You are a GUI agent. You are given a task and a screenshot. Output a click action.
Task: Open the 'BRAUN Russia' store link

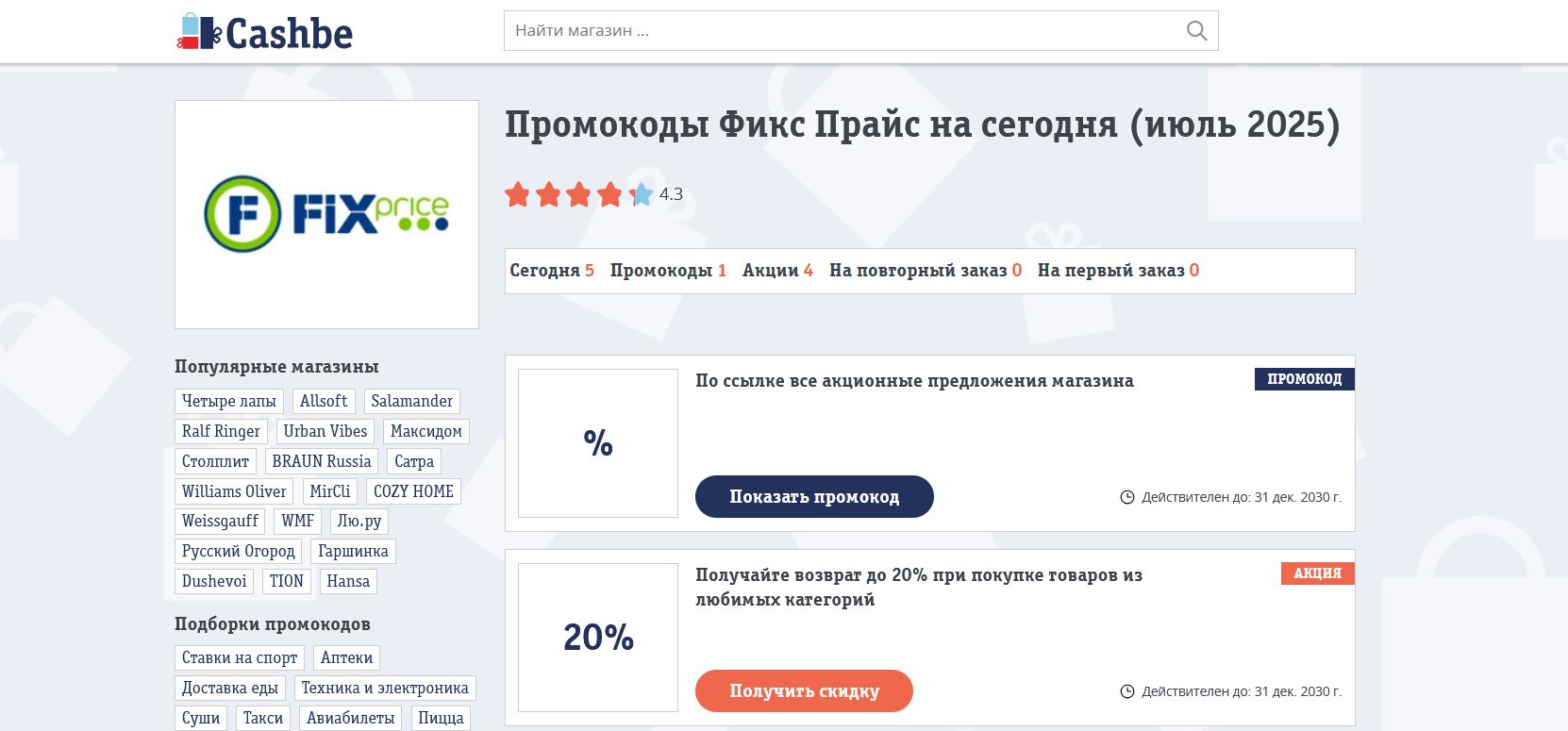pos(322,461)
